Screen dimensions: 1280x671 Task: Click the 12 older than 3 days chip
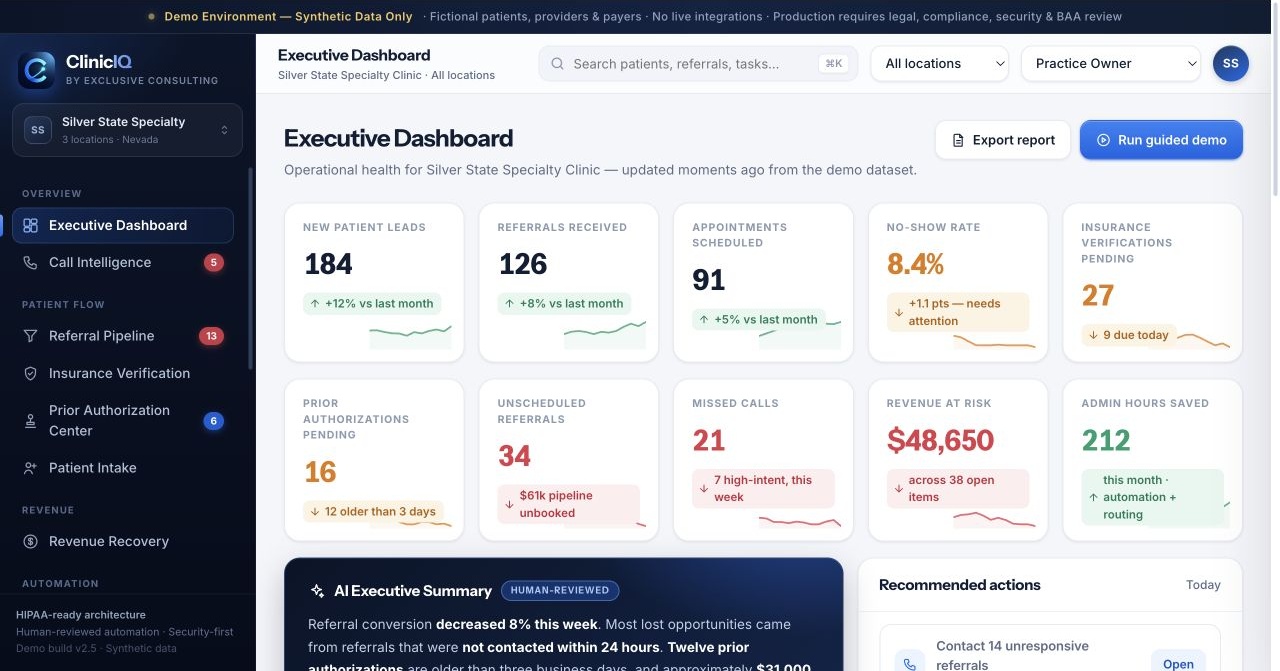pyautogui.click(x=373, y=512)
